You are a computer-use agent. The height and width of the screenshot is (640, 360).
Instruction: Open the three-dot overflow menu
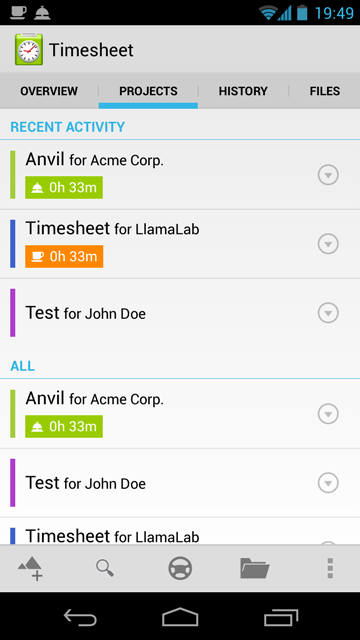tap(330, 568)
